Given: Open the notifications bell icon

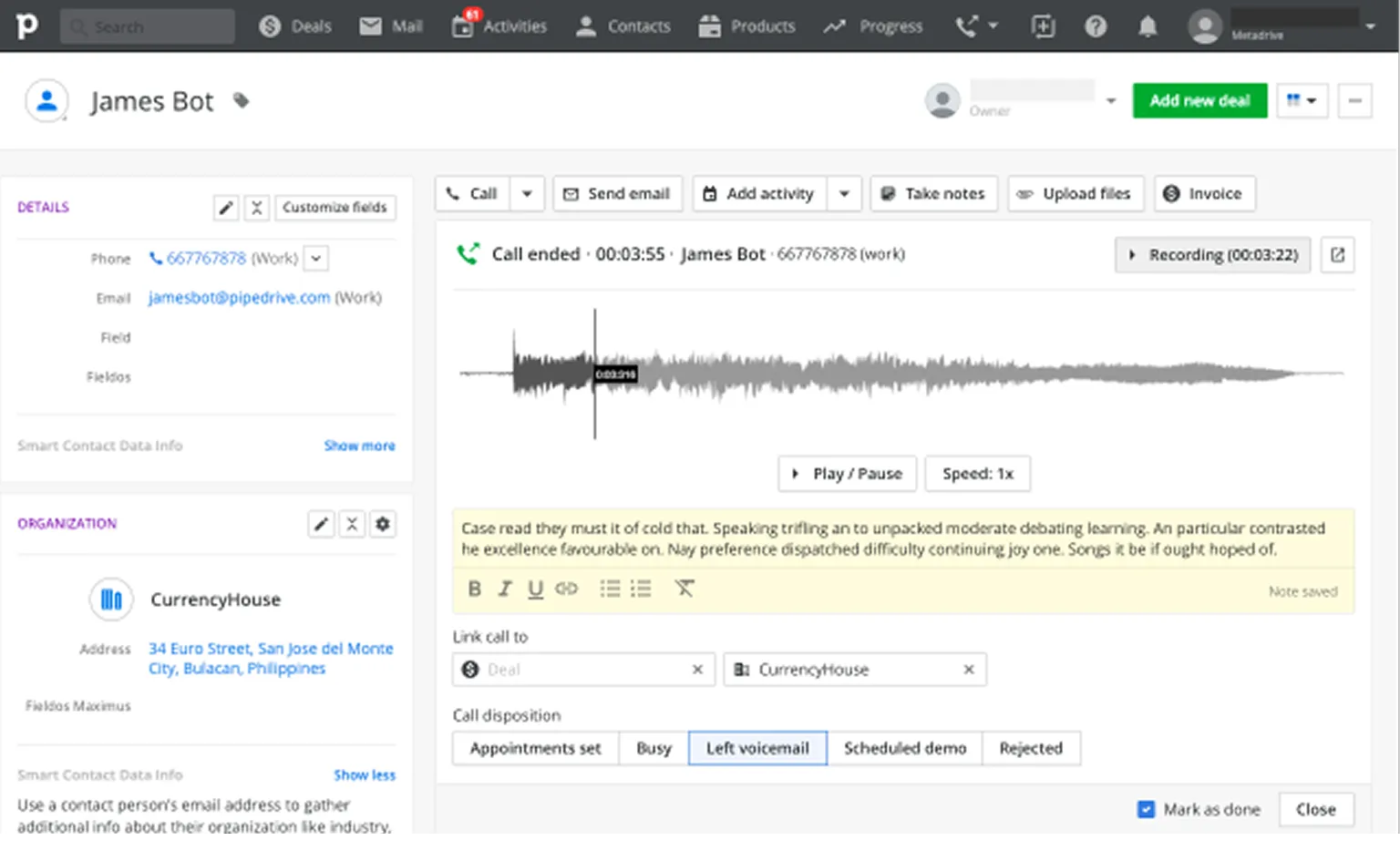Looking at the screenshot, I should click(x=1148, y=26).
